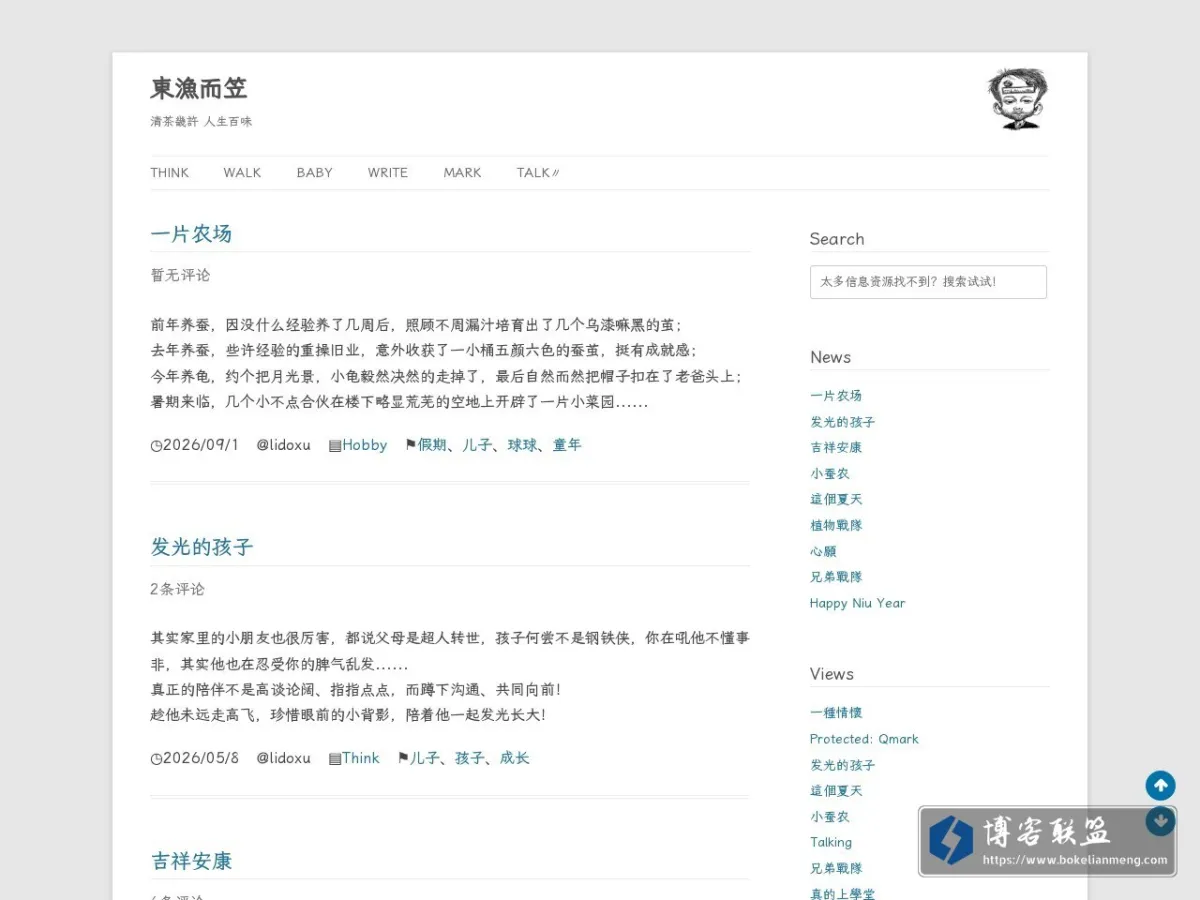
Task: Click flag tag icon in 发光的孩子 post meta
Action: [403, 758]
